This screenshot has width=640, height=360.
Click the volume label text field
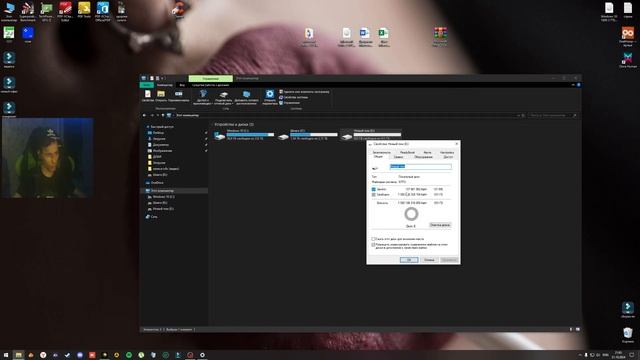[420, 167]
